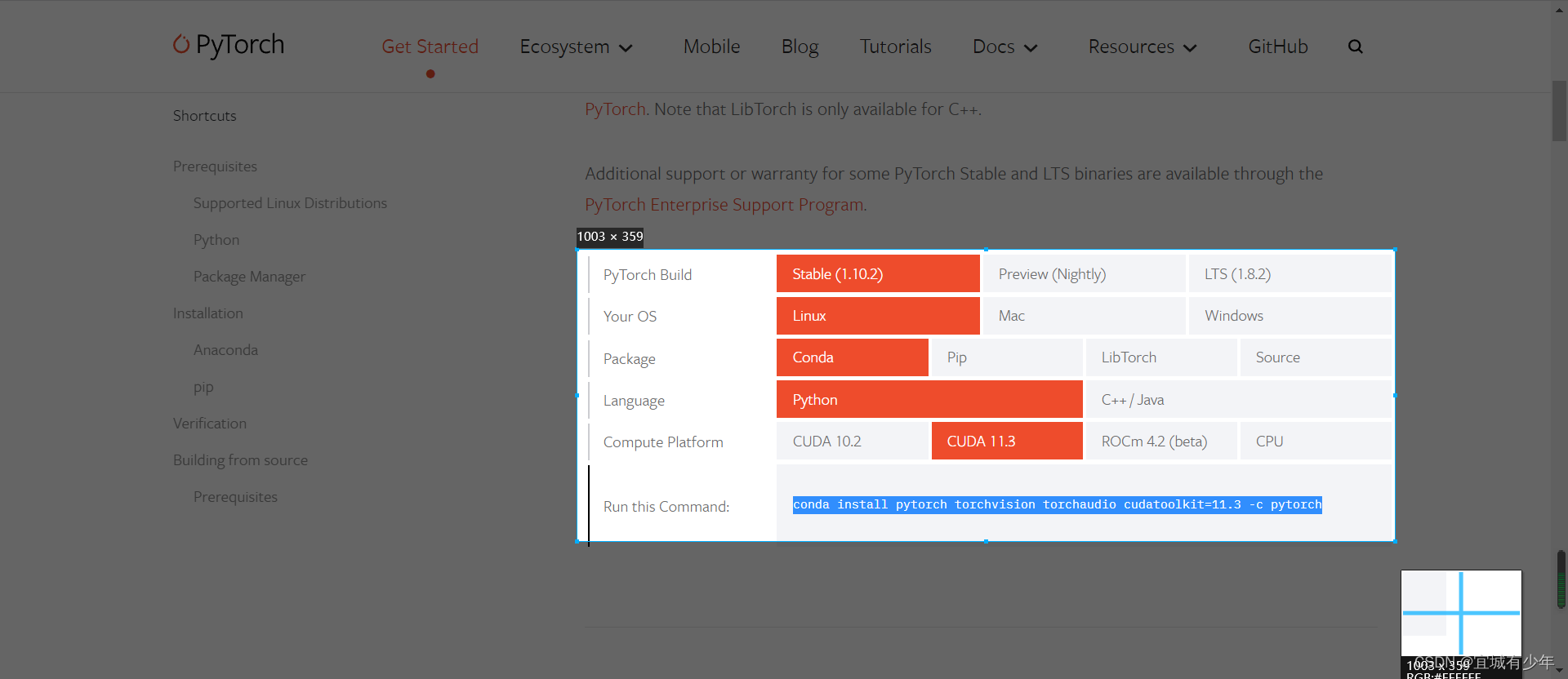
Task: Jump to Building from source section
Action: point(240,460)
